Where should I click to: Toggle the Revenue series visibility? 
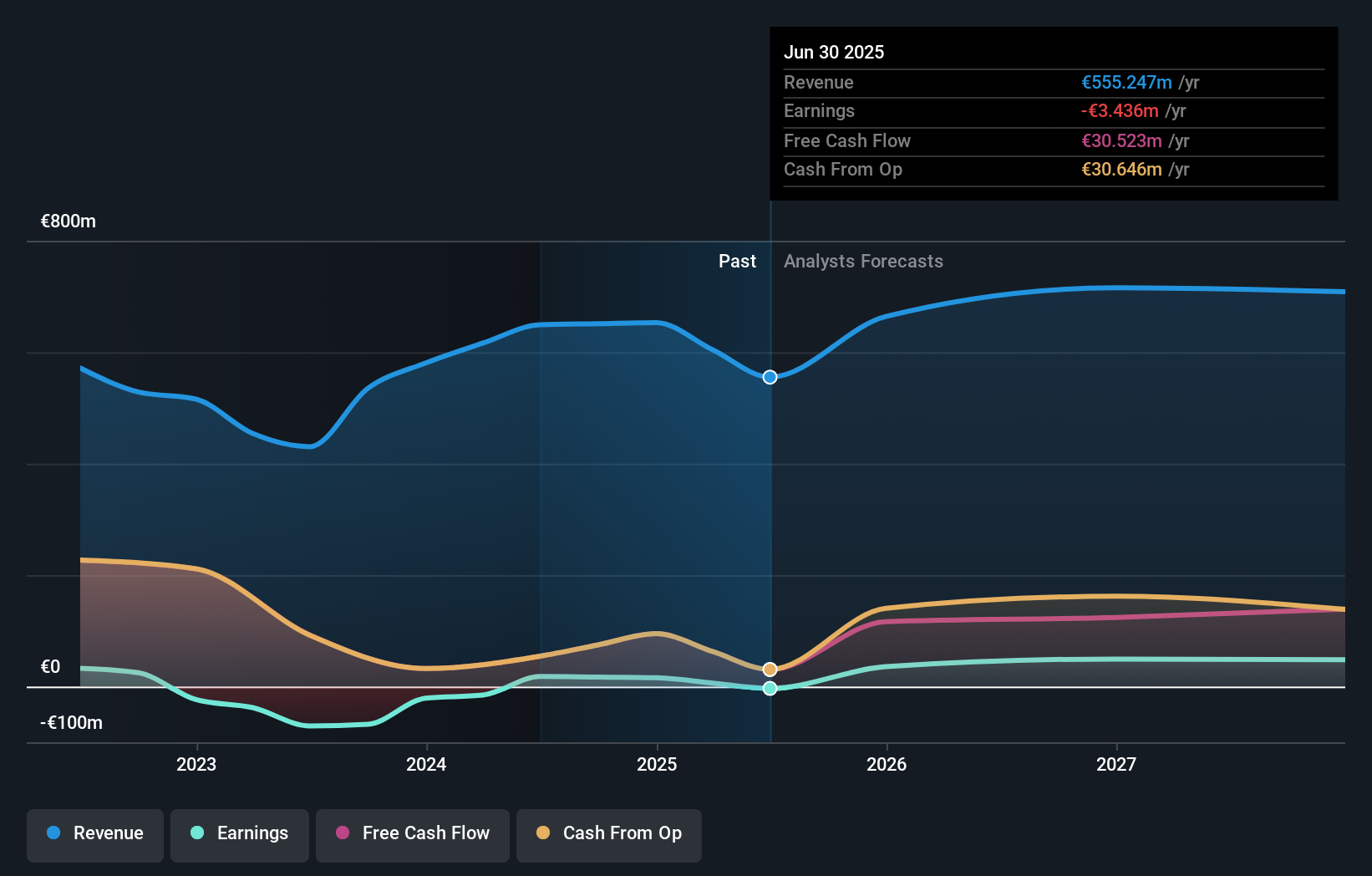click(x=94, y=833)
